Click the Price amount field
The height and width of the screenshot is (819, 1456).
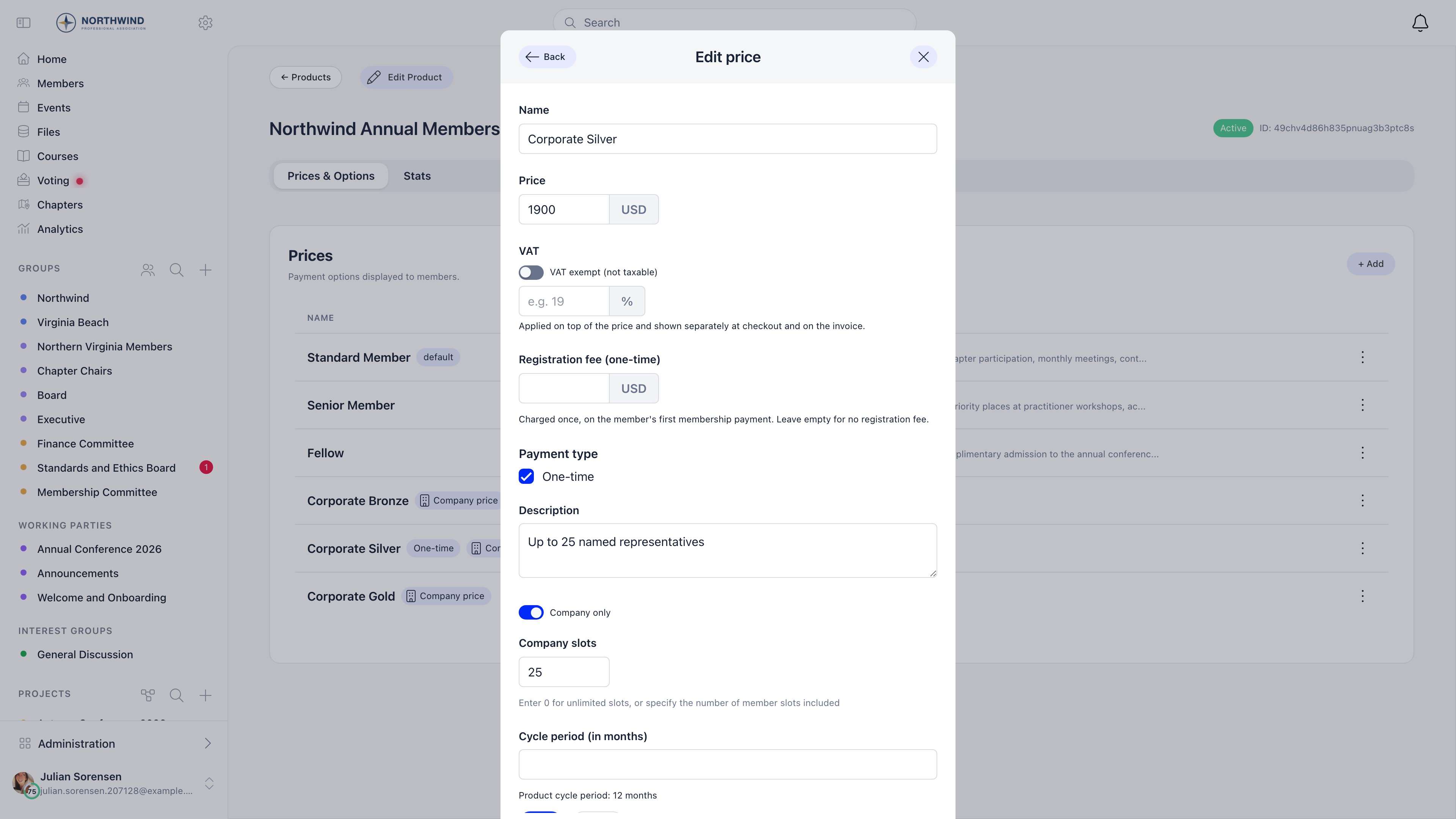click(564, 210)
